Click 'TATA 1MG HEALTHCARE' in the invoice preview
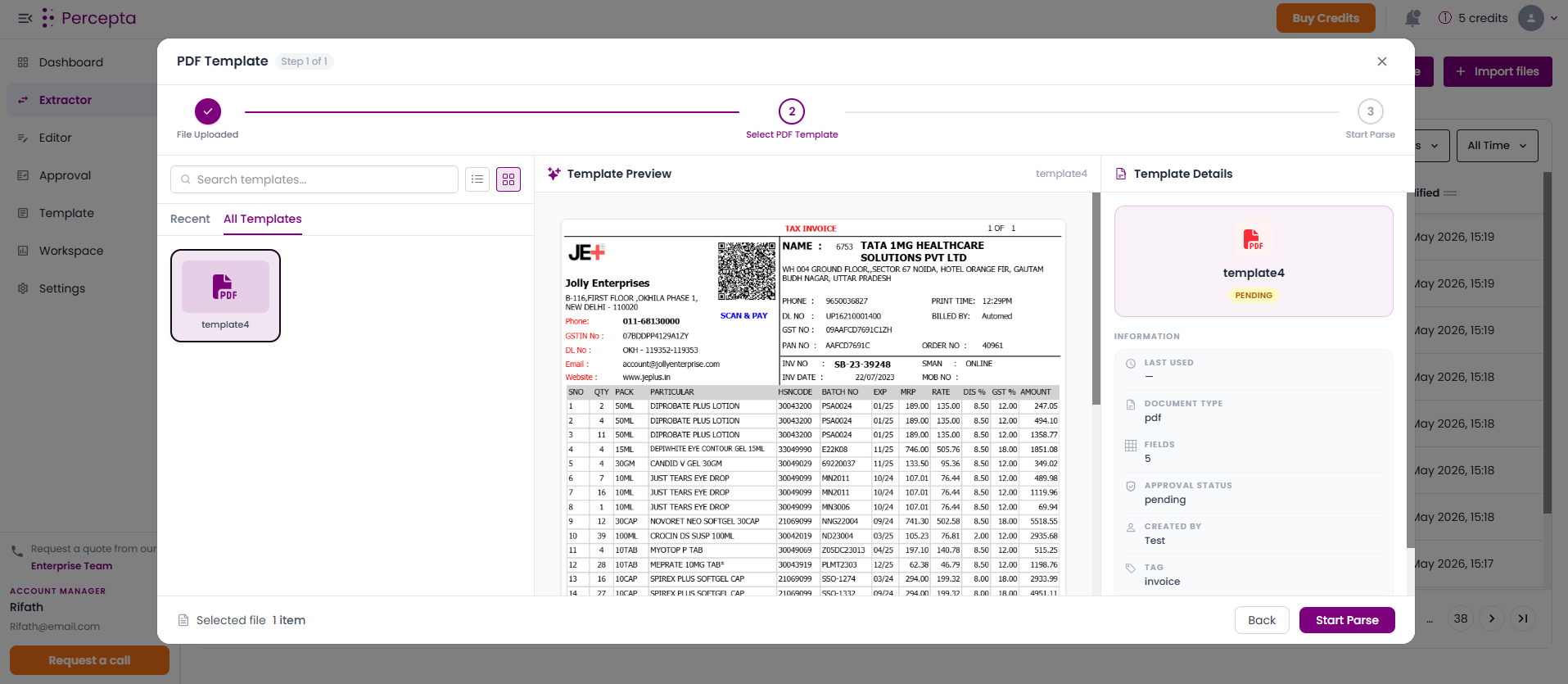Viewport: 1568px width, 684px height. [x=922, y=246]
